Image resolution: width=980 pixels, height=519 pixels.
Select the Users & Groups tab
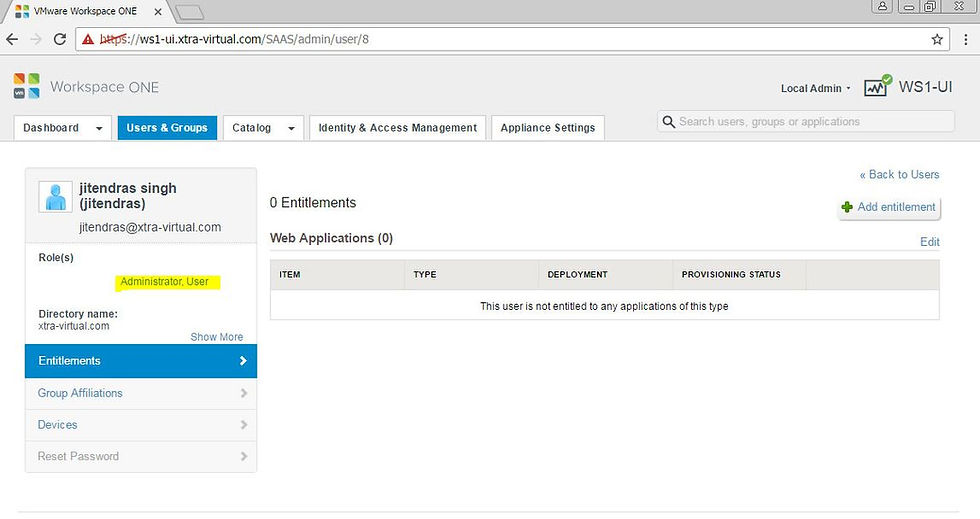pyautogui.click(x=168, y=128)
